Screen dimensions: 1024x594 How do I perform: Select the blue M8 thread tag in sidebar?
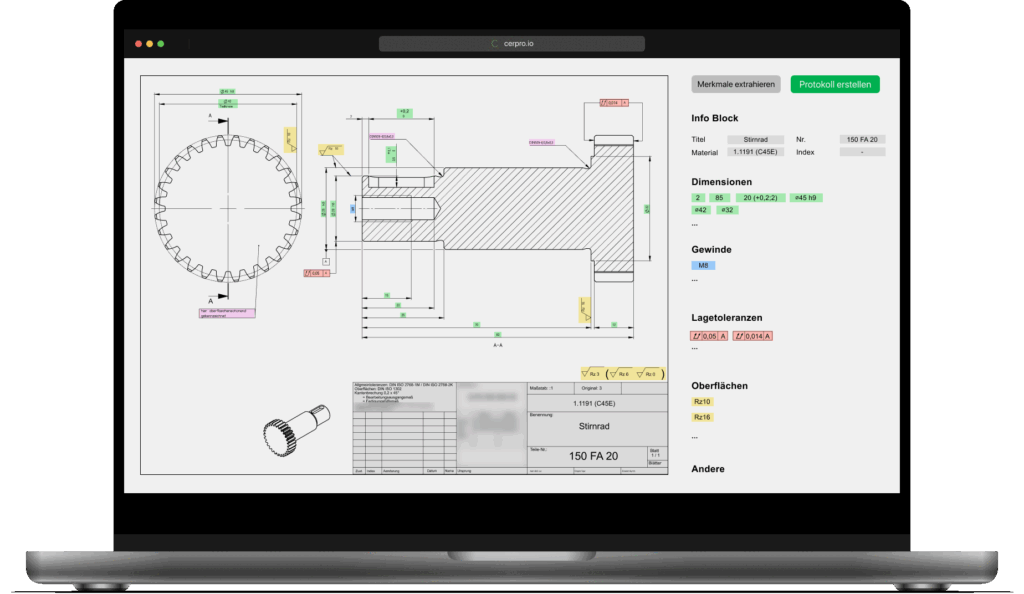point(703,266)
